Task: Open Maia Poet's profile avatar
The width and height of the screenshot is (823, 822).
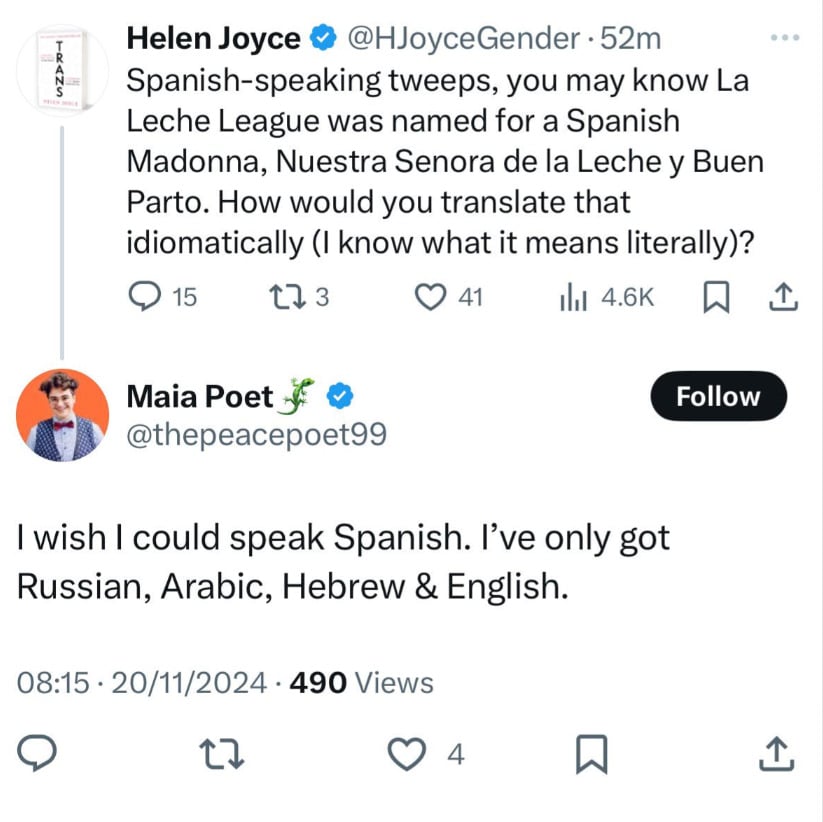Action: [x=62, y=415]
